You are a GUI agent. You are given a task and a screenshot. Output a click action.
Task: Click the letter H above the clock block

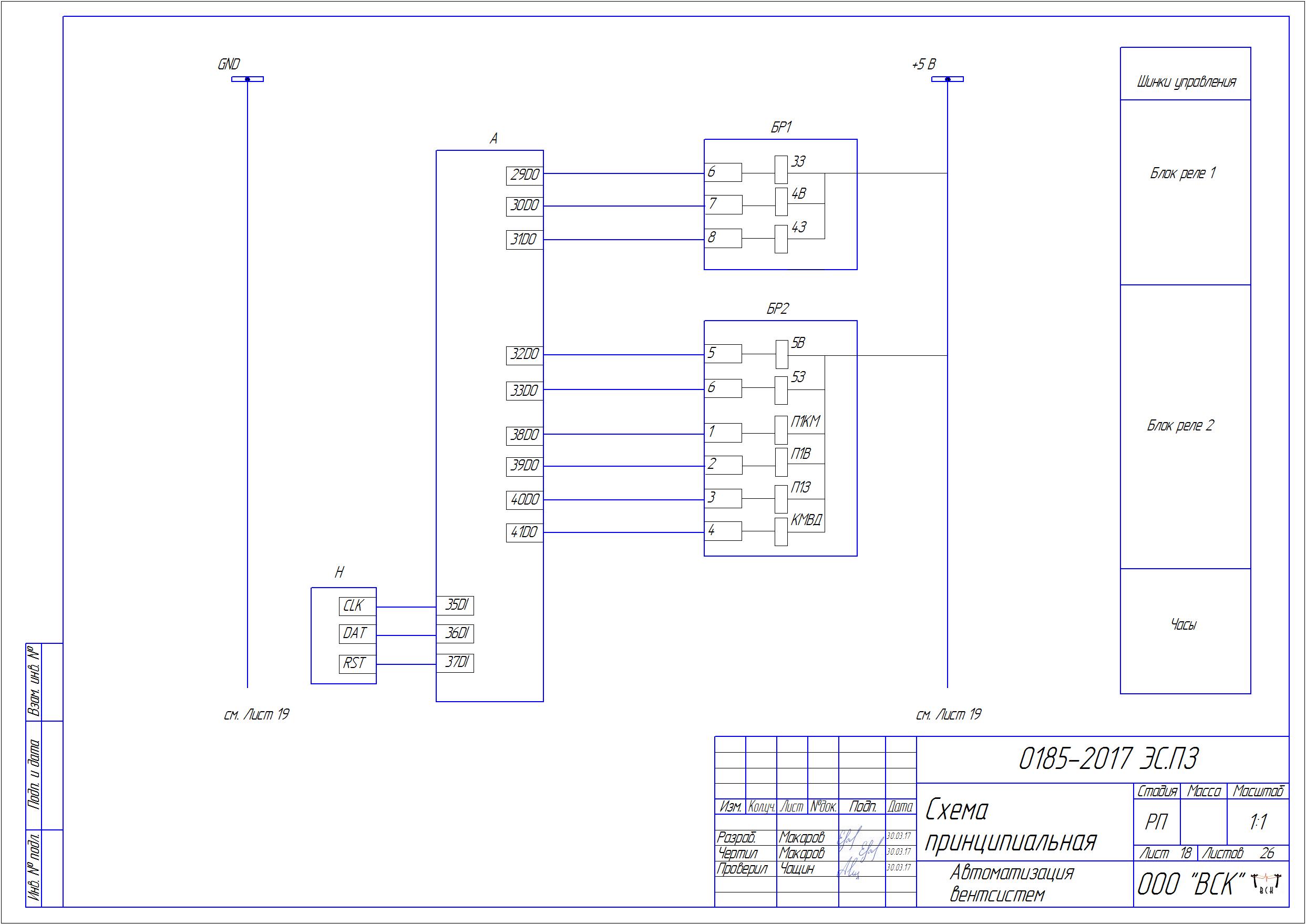coord(339,572)
